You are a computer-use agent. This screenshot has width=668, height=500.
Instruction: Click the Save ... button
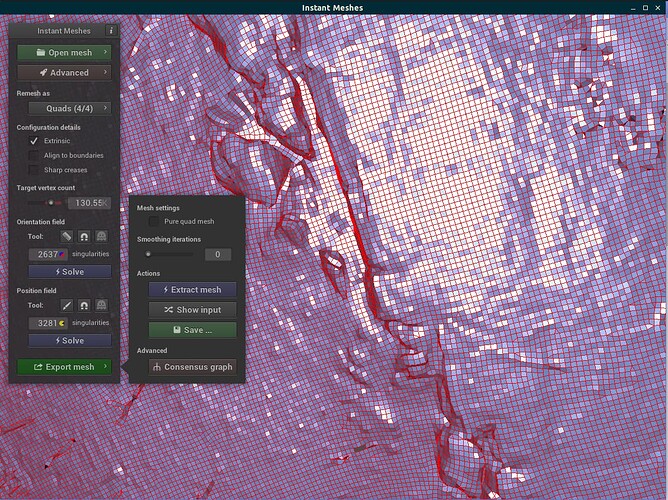193,330
